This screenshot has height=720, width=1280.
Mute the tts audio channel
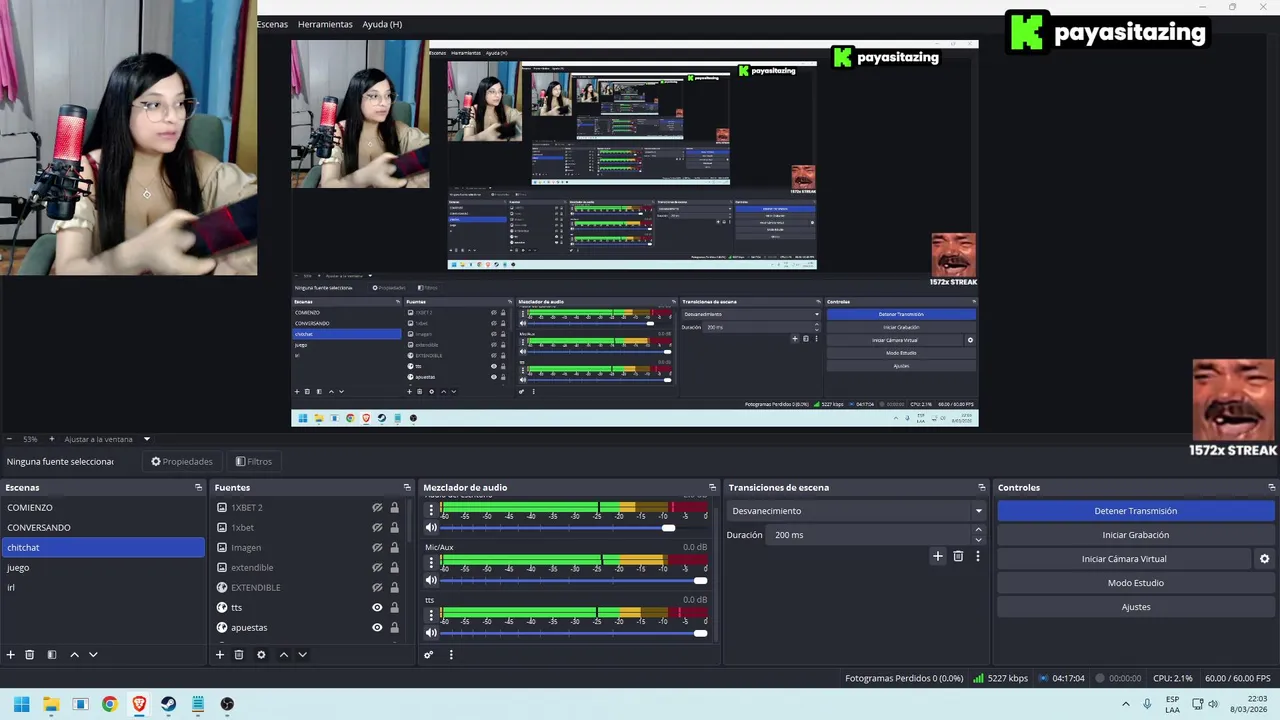point(431,632)
